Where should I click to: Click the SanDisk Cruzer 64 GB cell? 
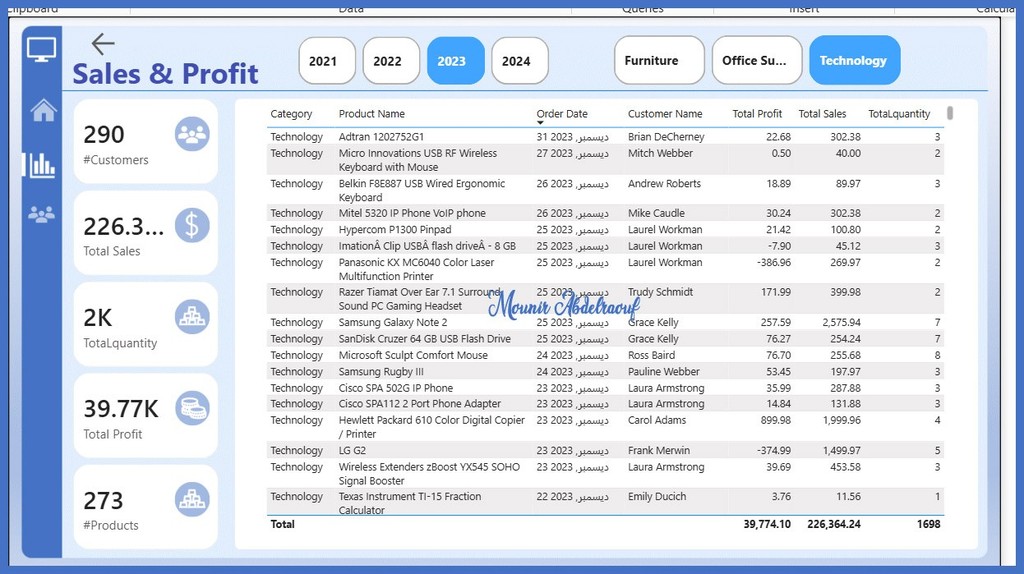(424, 338)
